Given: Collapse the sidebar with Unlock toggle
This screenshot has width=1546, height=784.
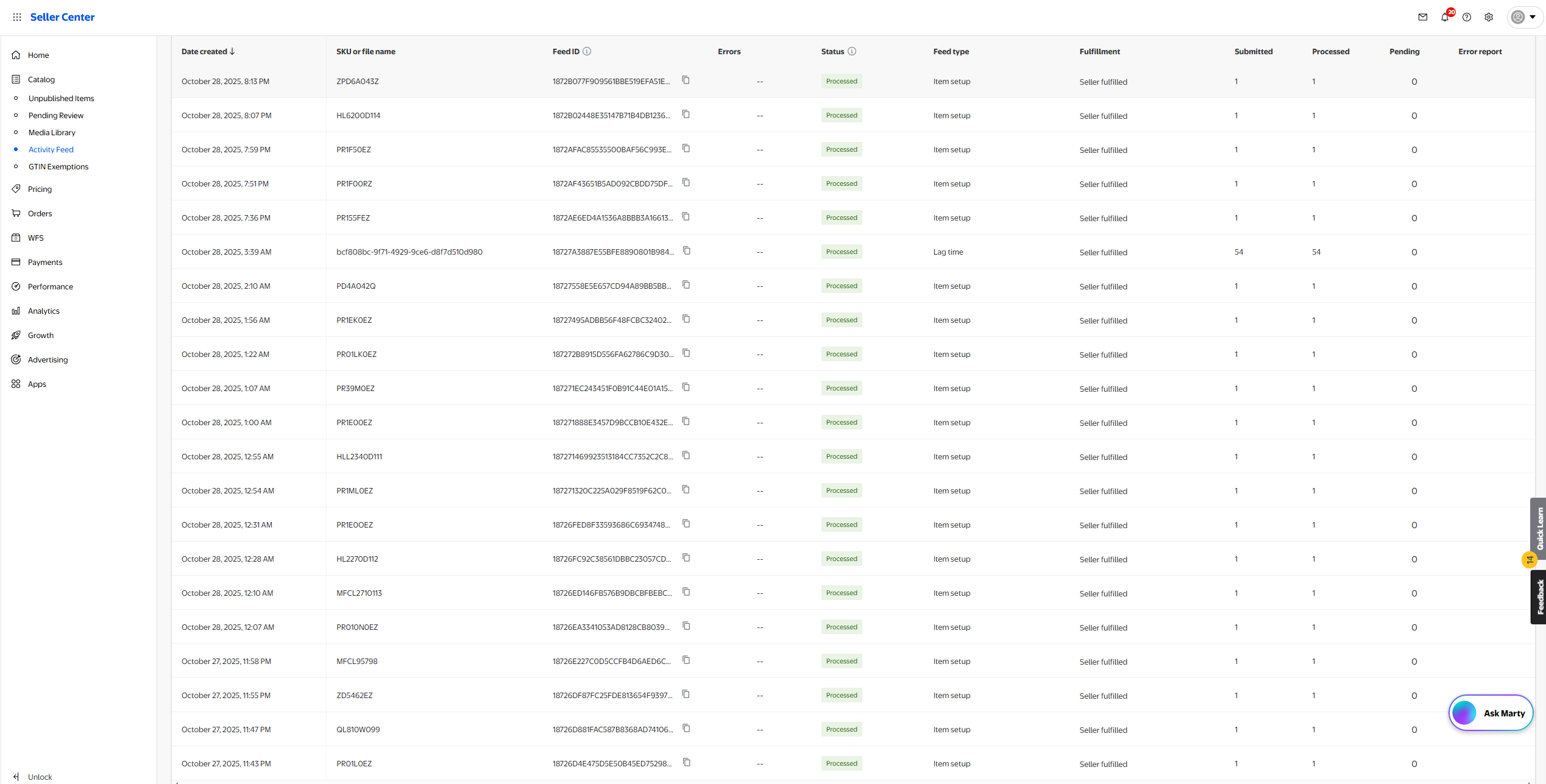Looking at the screenshot, I should (33, 777).
